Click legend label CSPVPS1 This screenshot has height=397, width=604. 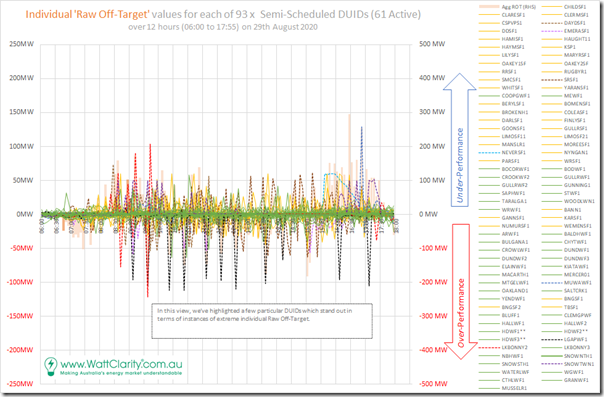pos(512,23)
